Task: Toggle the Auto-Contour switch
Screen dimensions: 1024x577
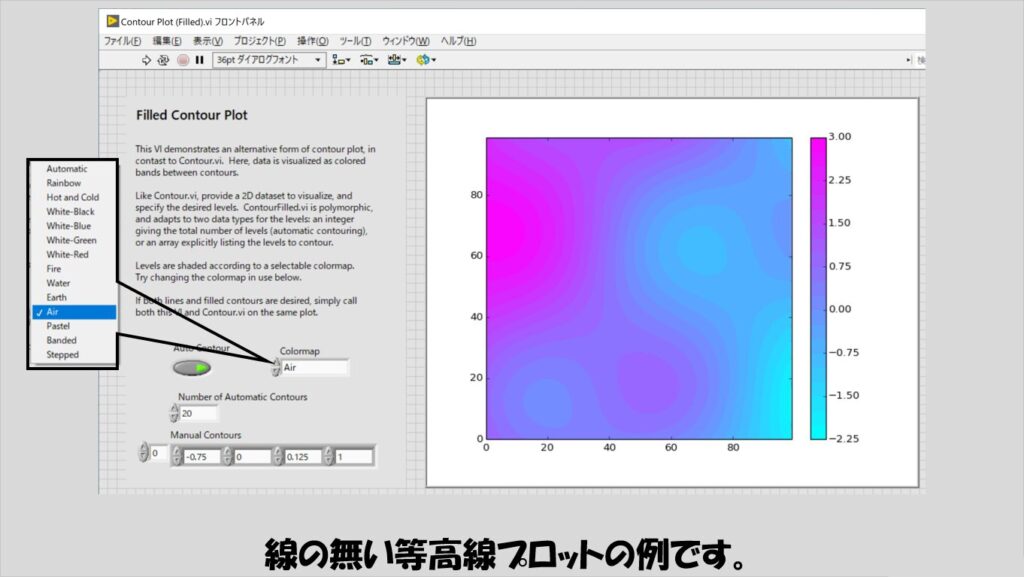Action: (190, 368)
